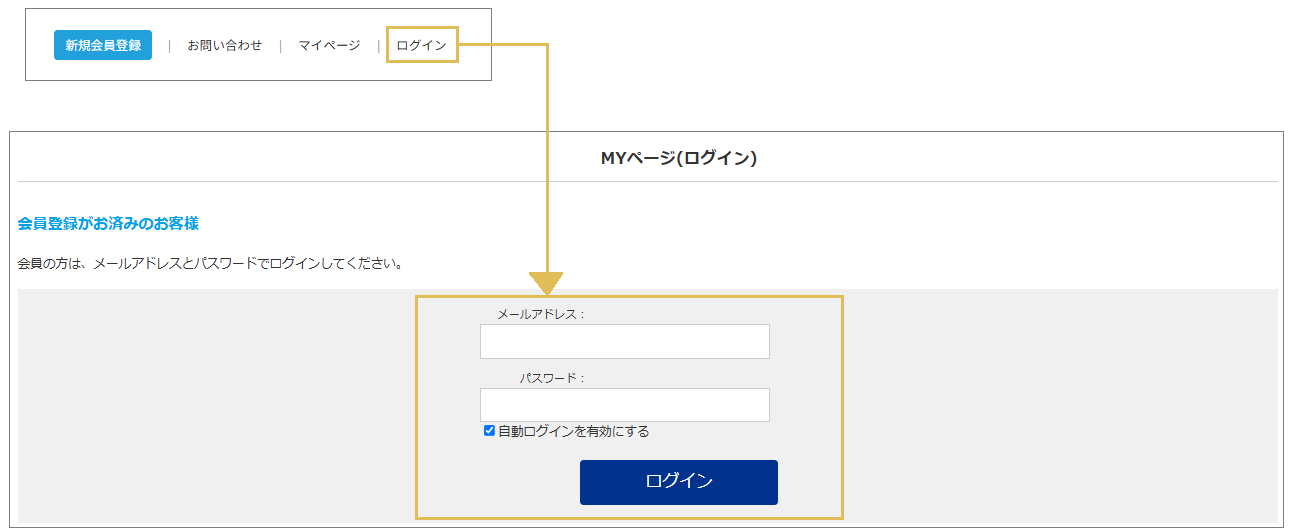
Task: Select the highlighted ログイン link in navigation
Action: point(421,45)
